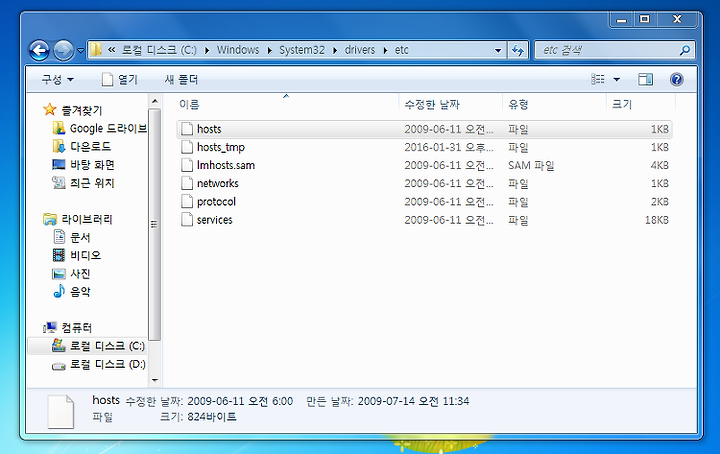Open 문서 documents library
Viewport: 720px width, 454px height.
(80, 237)
